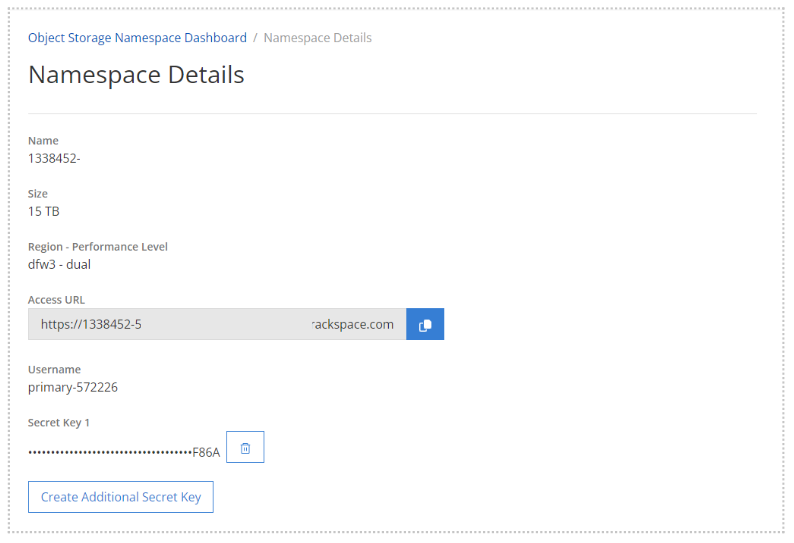Delete Secret Key 1 with trash icon
The height and width of the screenshot is (543, 794).
pyautogui.click(x=245, y=447)
